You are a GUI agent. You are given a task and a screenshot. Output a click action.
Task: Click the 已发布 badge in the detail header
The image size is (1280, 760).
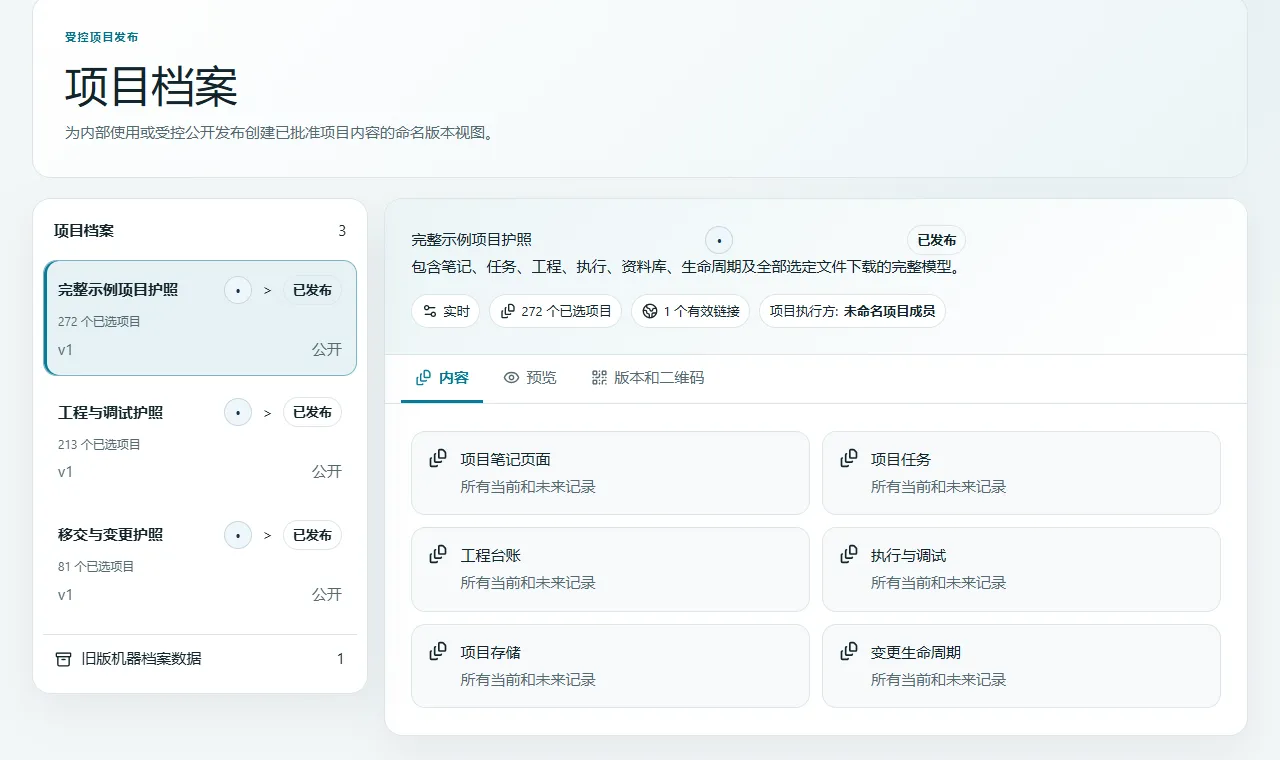point(937,240)
